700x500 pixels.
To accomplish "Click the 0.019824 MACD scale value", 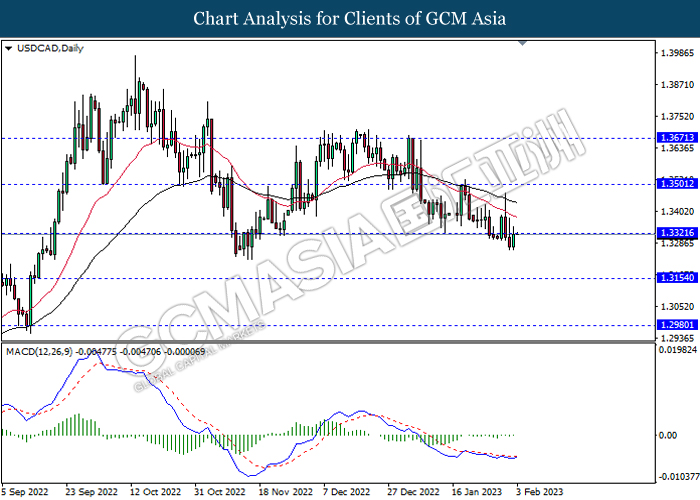I will click(677, 350).
